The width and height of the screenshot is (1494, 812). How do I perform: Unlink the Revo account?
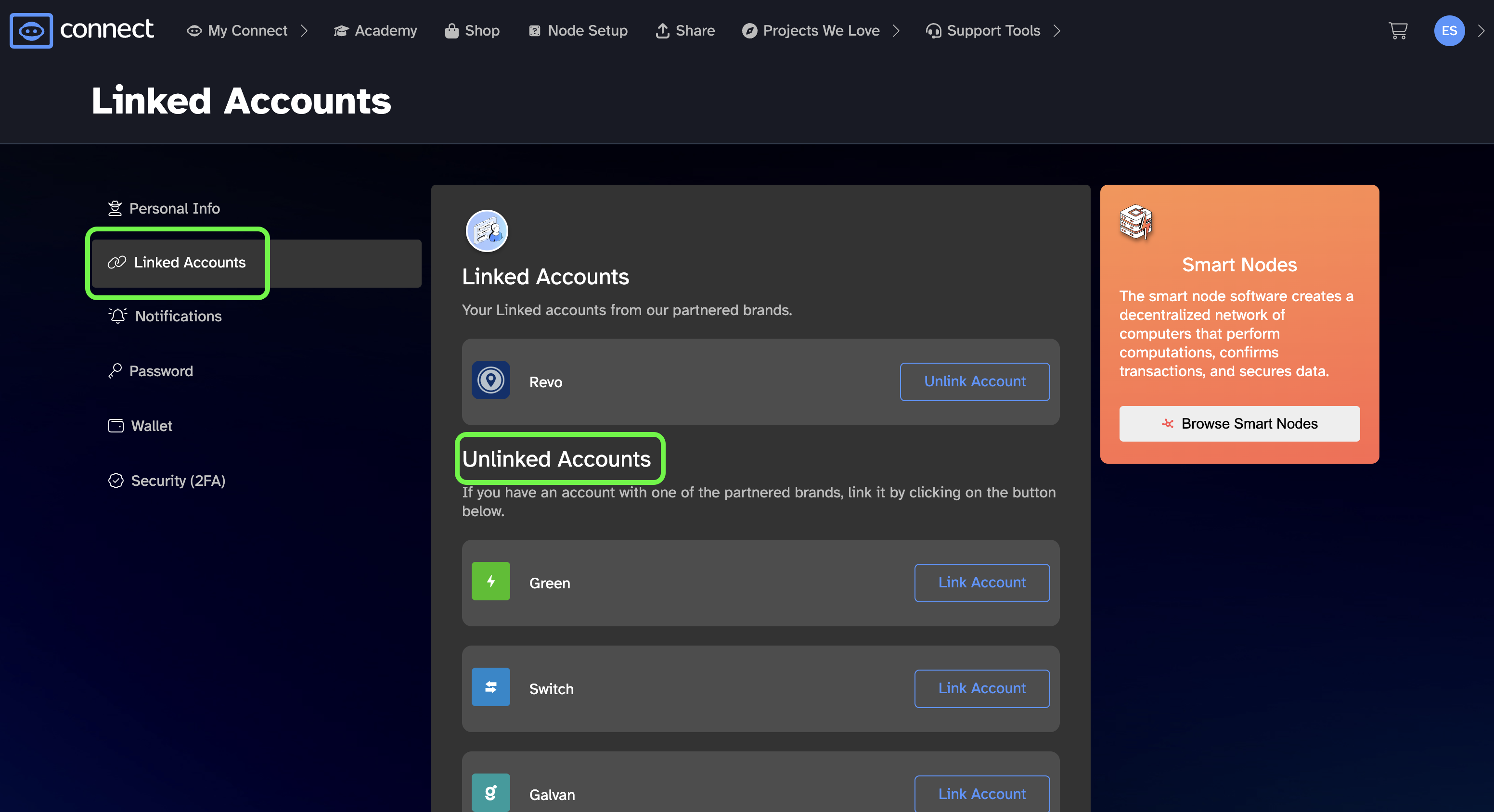[974, 381]
